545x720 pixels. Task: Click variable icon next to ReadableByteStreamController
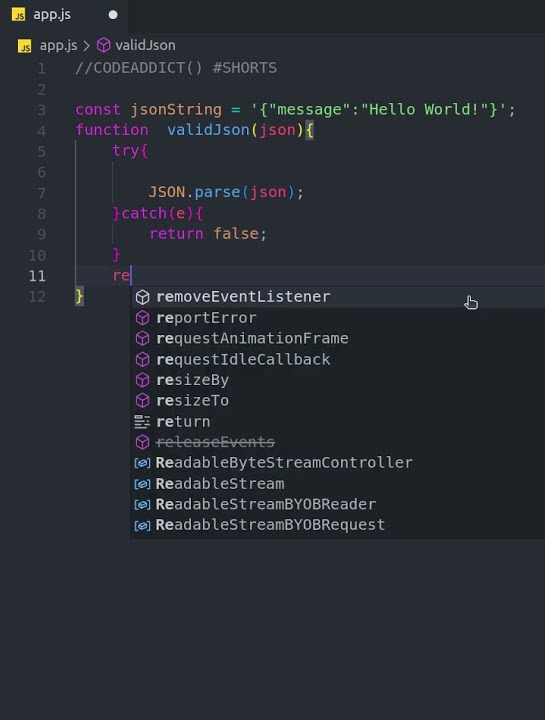tap(142, 463)
